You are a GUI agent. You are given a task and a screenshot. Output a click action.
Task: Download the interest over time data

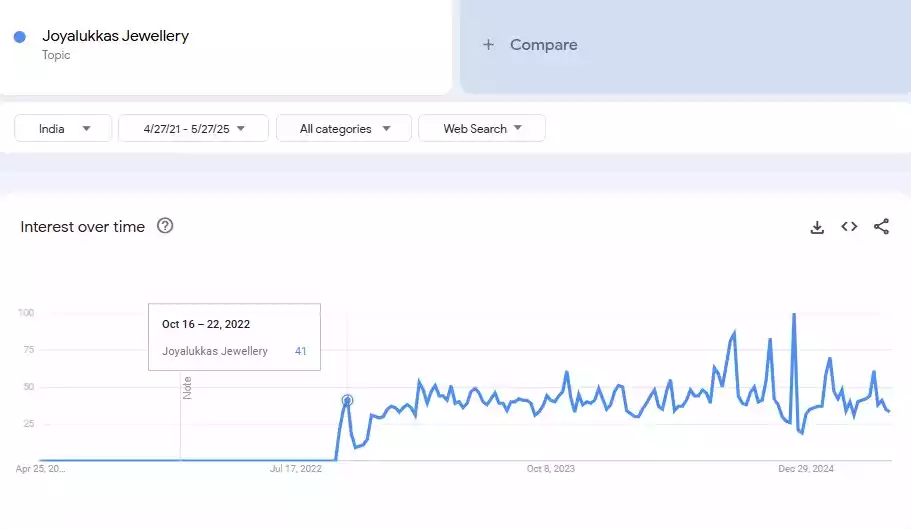[817, 227]
